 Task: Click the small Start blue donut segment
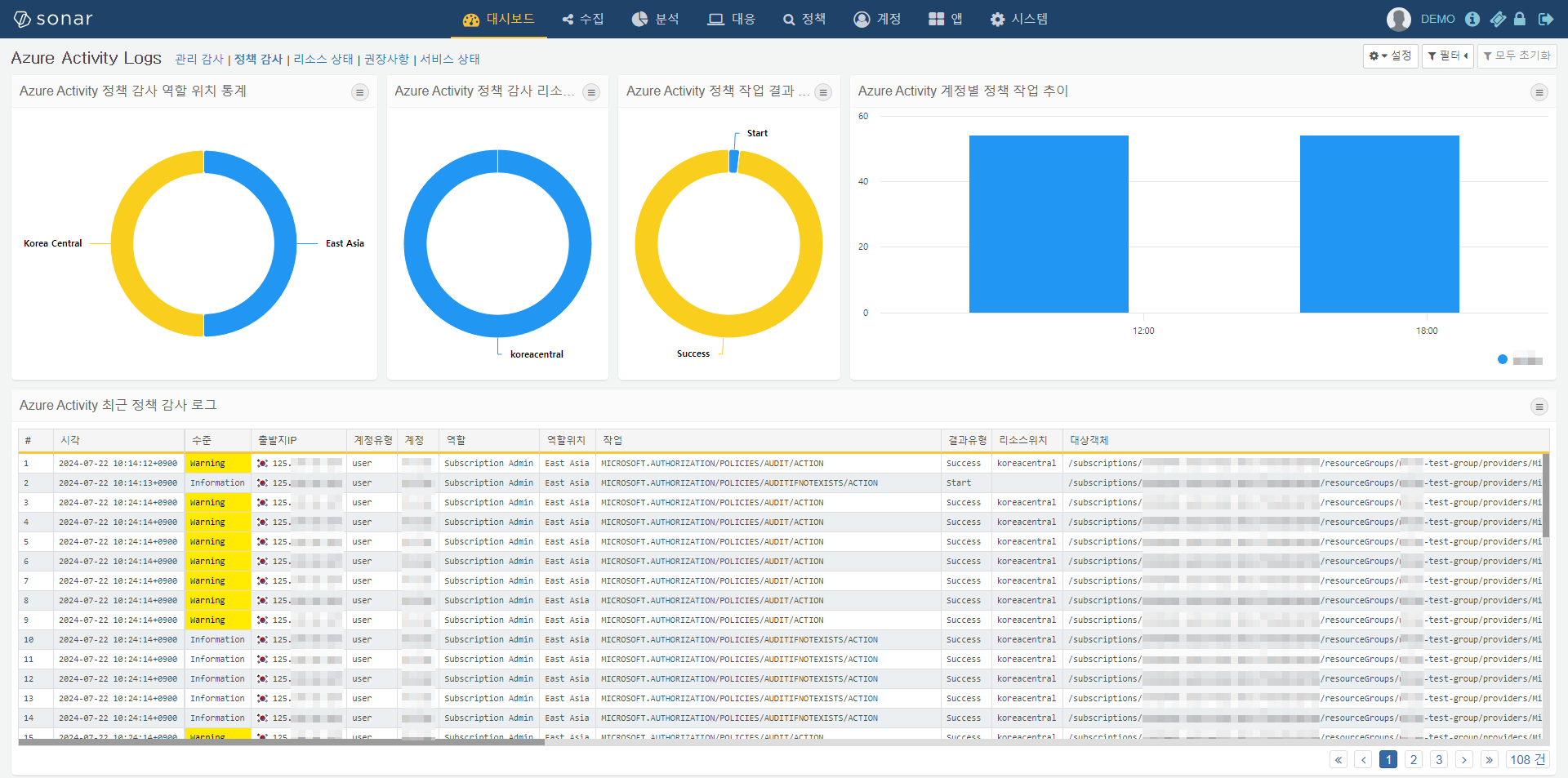click(733, 161)
